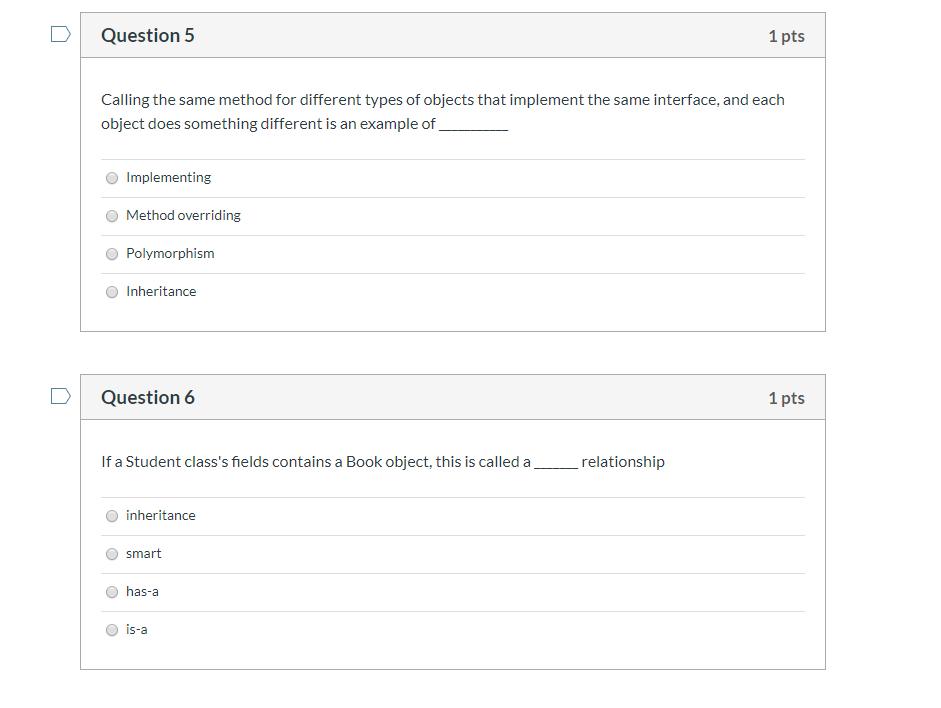Screen dimensions: 941x708
Task: Click the is-a answer label text
Action: click(136, 629)
